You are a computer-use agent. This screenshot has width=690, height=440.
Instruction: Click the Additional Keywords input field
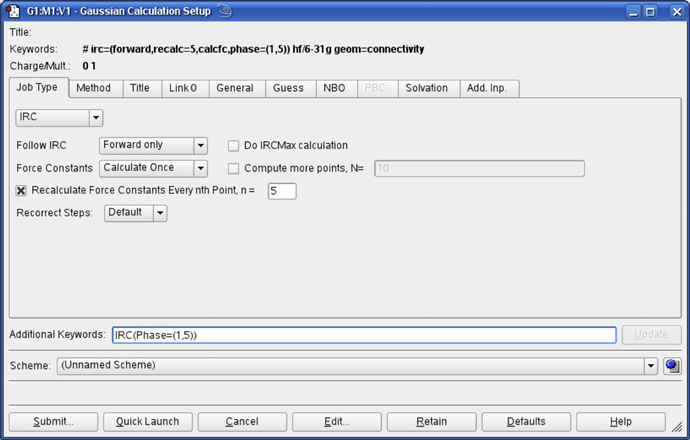click(364, 335)
